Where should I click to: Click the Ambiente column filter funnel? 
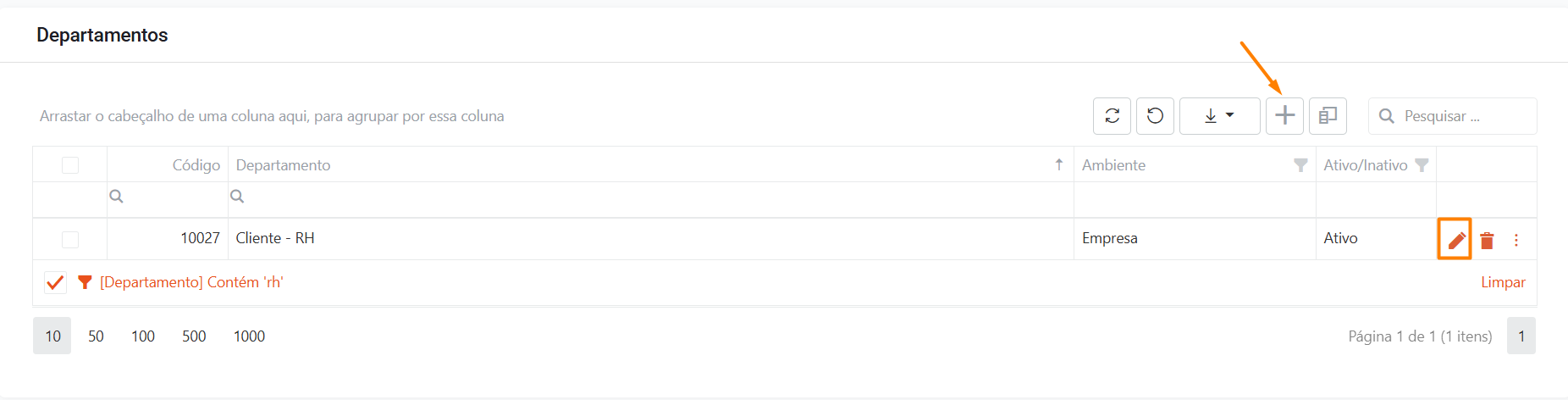1300,165
